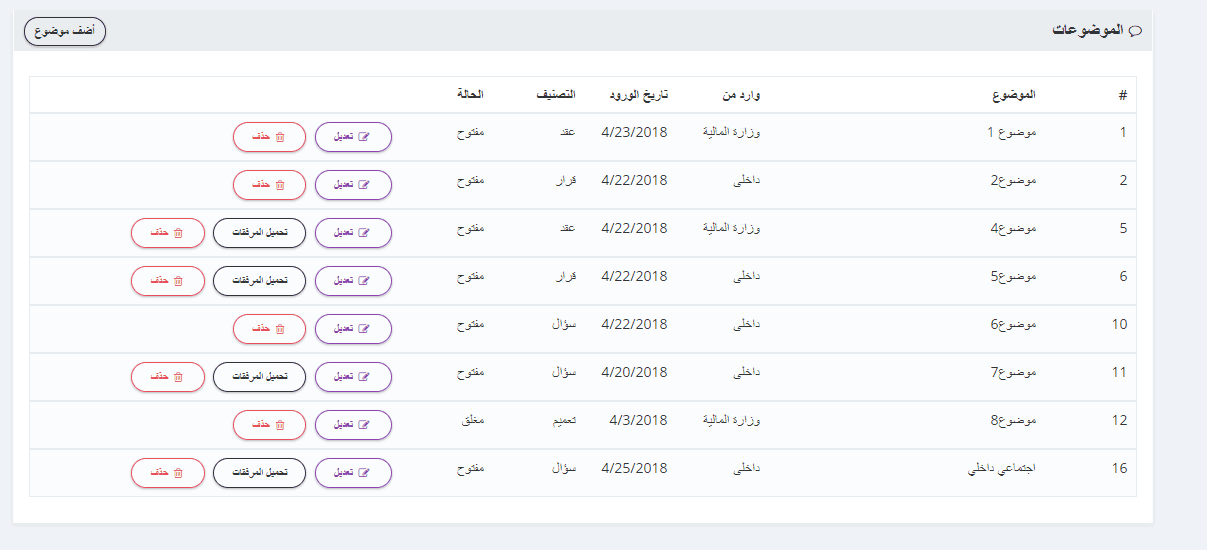The width and height of the screenshot is (1207, 550).
Task: Download attachments for موضوع4
Action: pos(260,233)
